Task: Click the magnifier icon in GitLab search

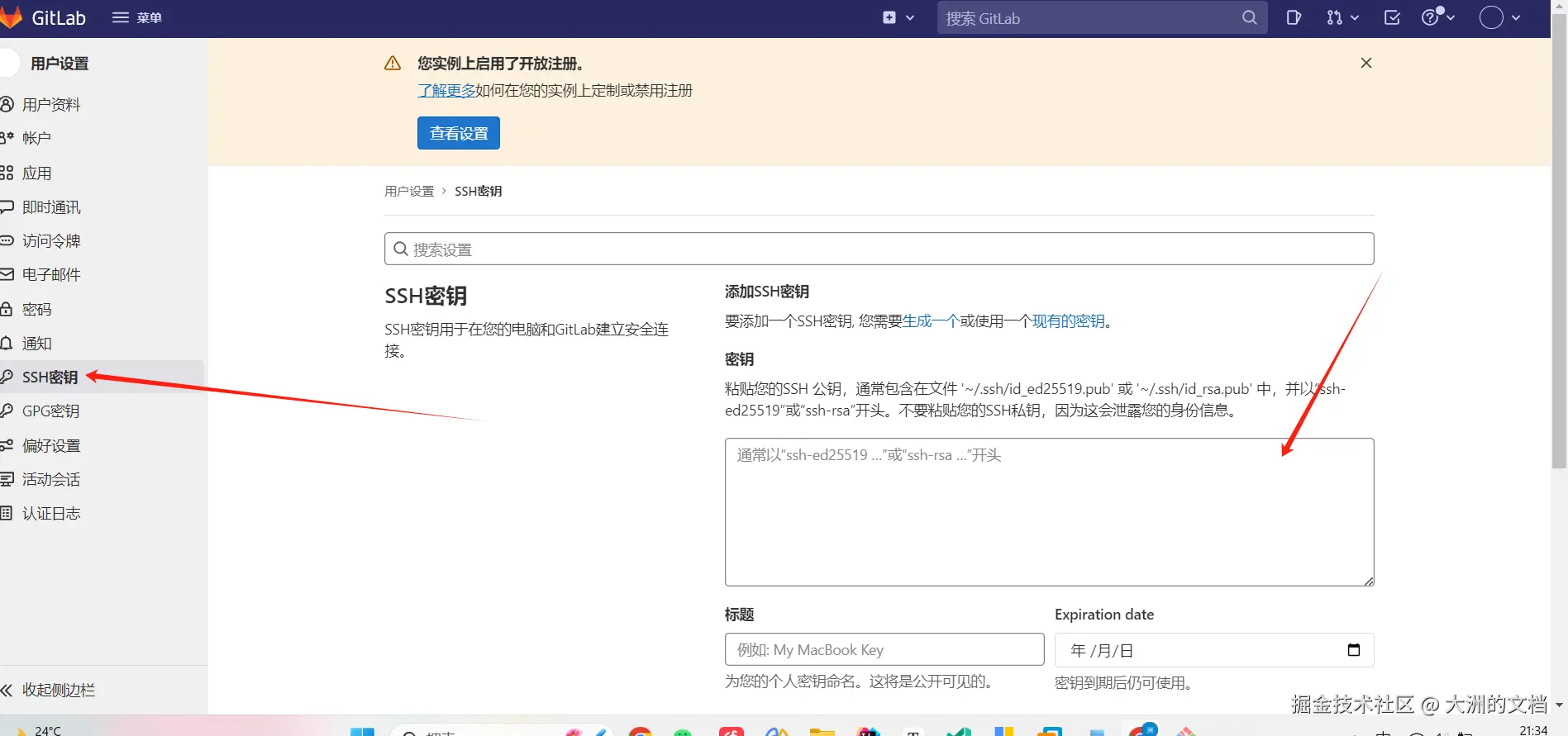Action: tap(1249, 17)
